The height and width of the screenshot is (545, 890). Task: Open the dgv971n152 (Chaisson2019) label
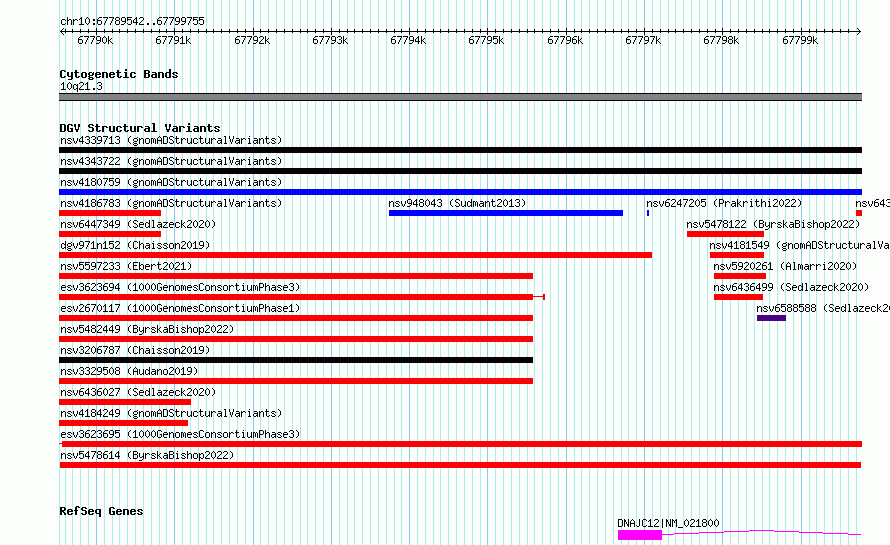[x=135, y=245]
